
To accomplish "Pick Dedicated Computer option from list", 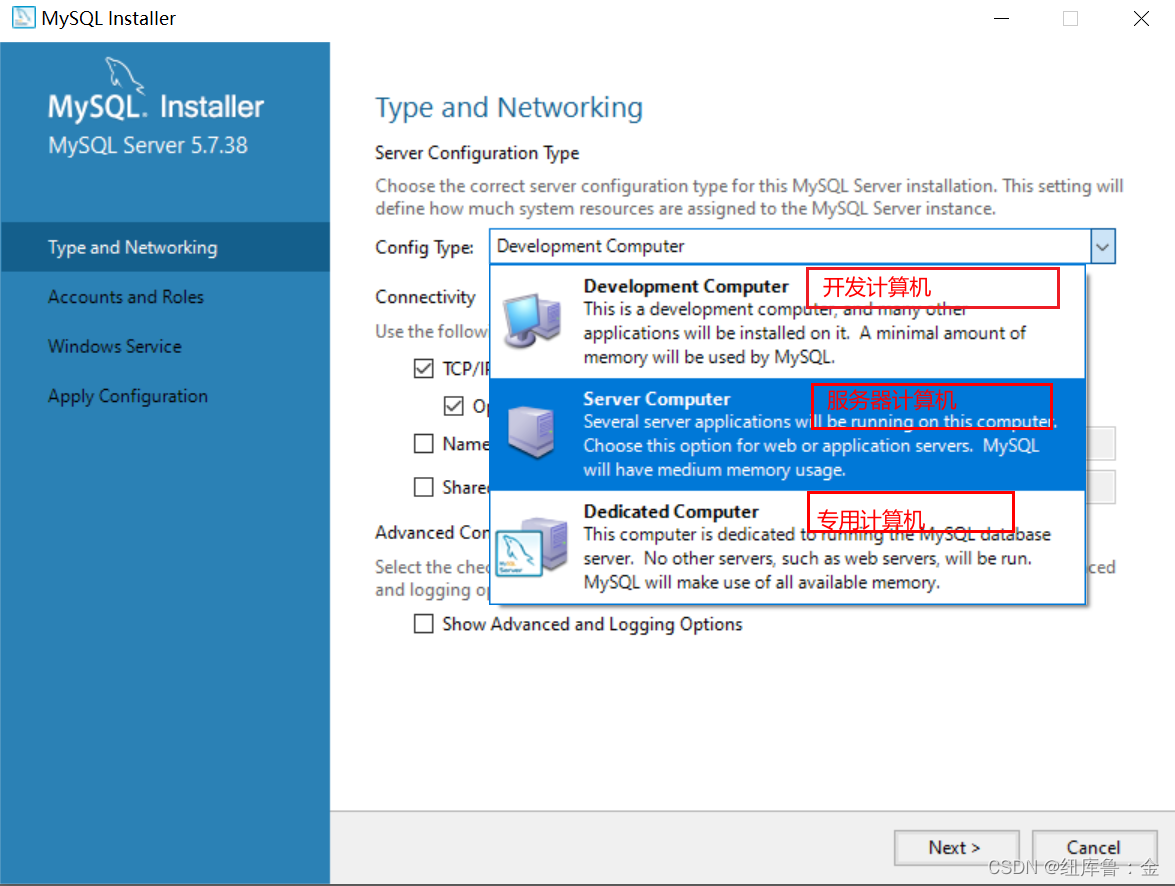I will tap(787, 546).
